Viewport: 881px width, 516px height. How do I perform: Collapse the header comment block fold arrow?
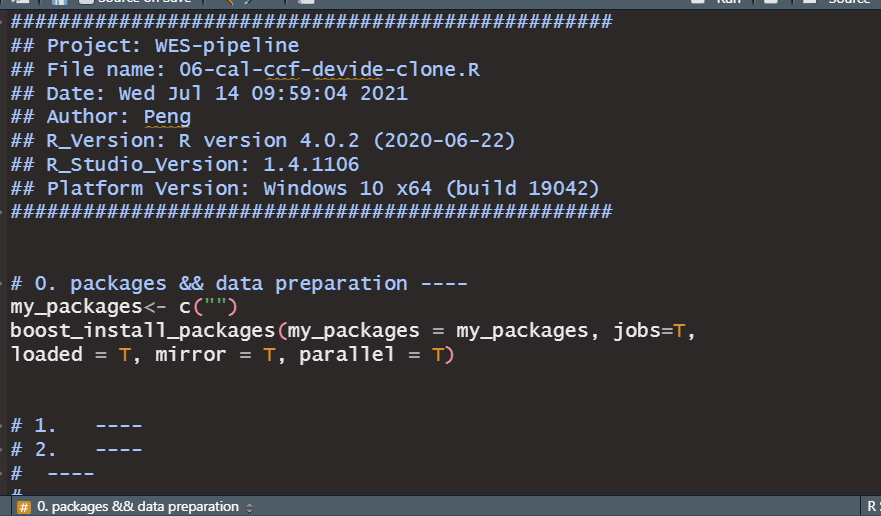pyautogui.click(x=2, y=22)
